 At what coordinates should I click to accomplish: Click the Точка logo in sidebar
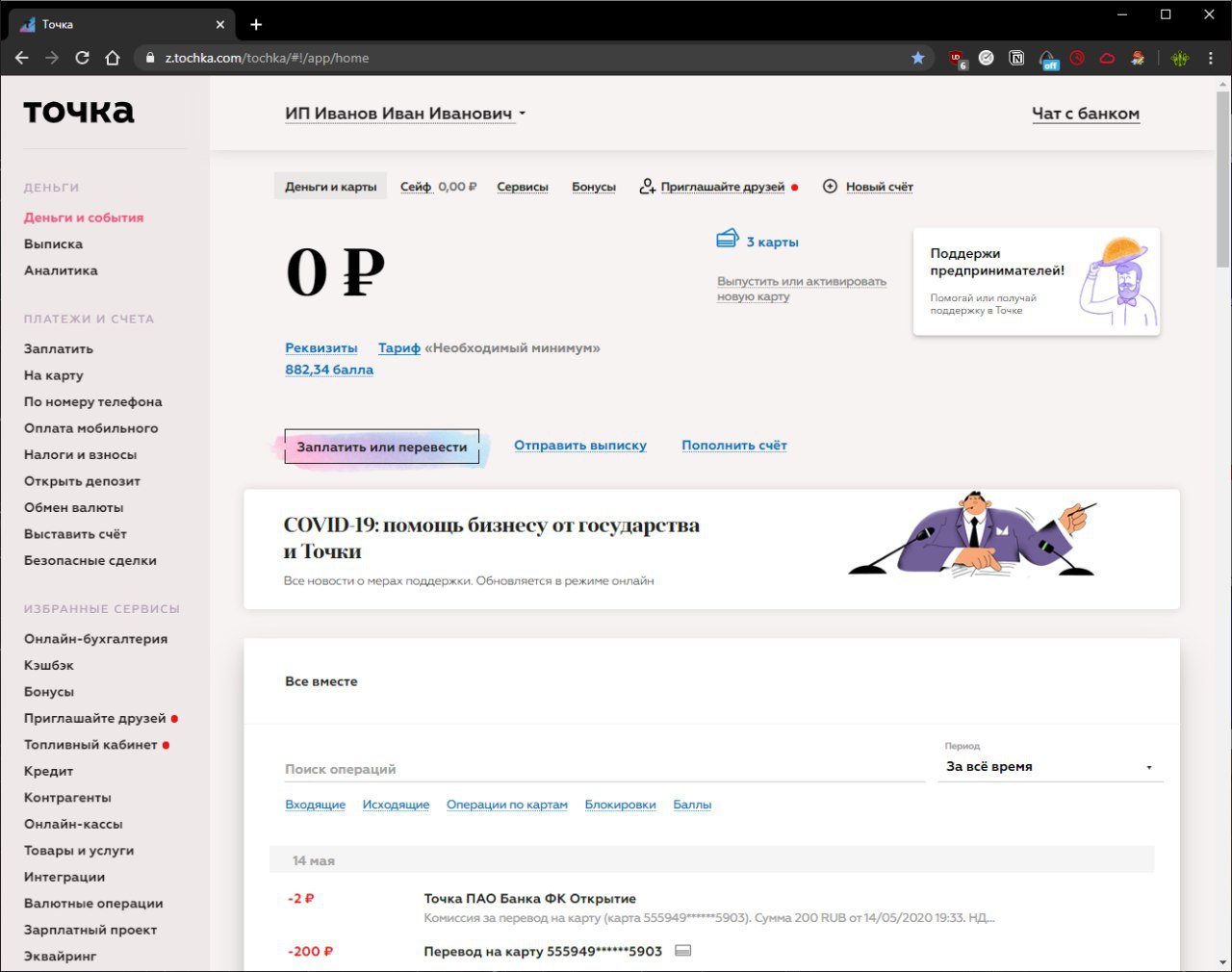[x=79, y=112]
